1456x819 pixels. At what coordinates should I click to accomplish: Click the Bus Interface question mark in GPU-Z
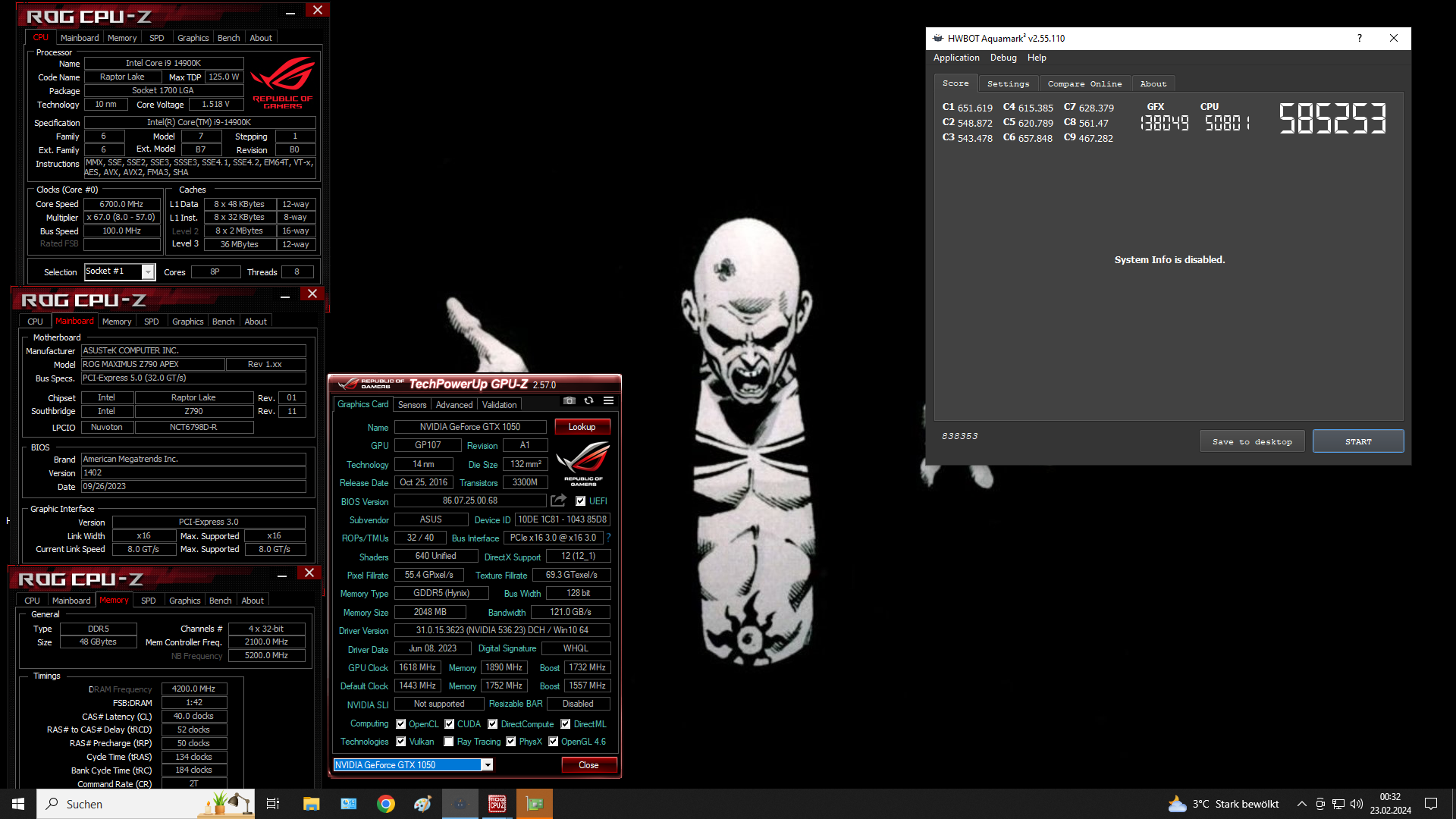pyautogui.click(x=608, y=538)
